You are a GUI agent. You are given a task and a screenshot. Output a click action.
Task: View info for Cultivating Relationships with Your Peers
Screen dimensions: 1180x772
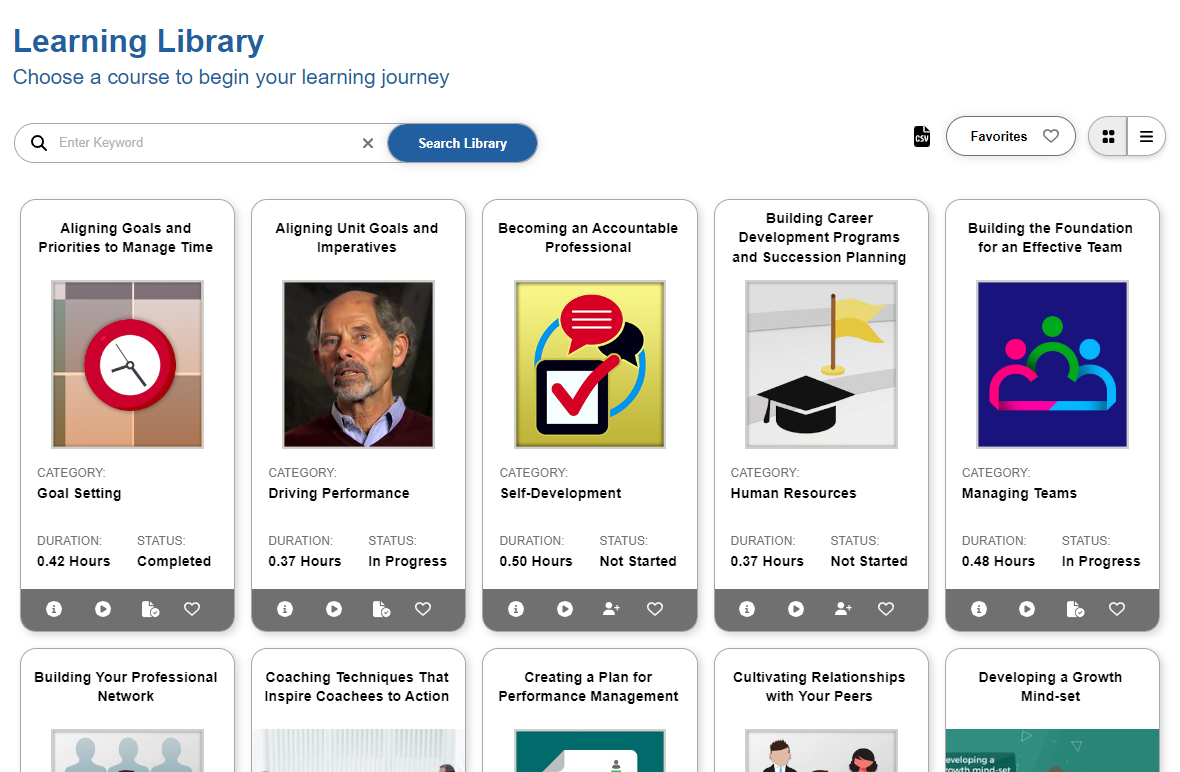(821, 686)
